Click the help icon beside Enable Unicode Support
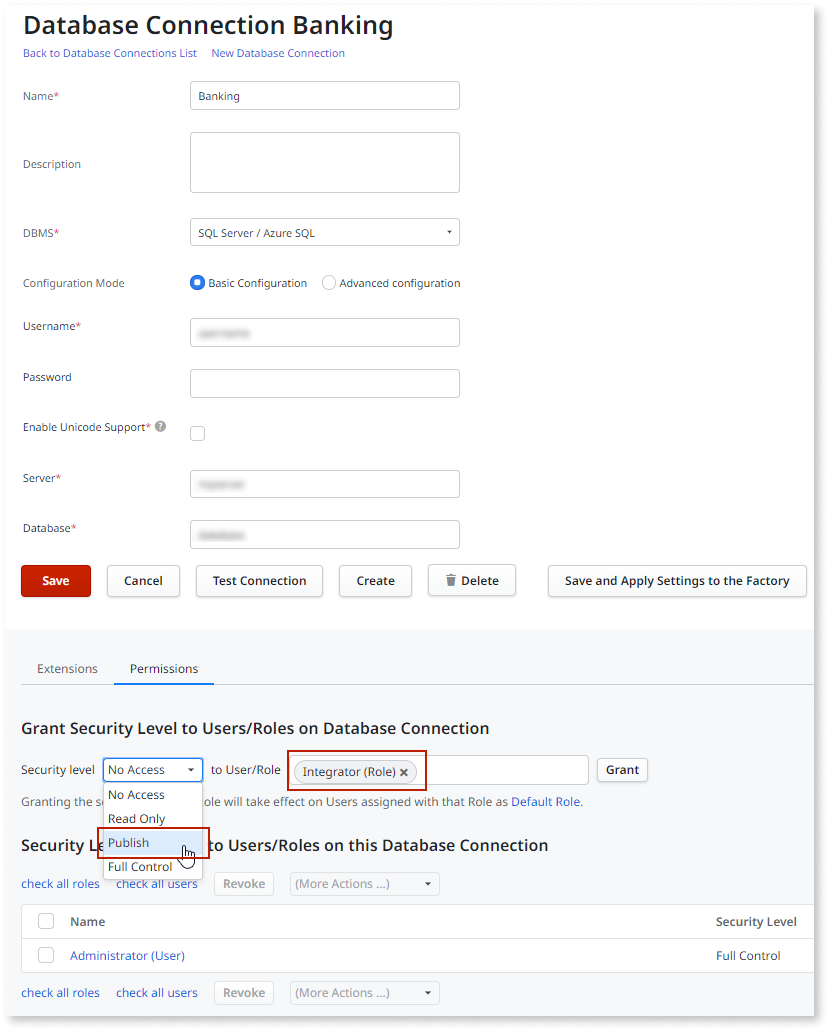Viewport: 829px width, 1031px height. point(160,426)
